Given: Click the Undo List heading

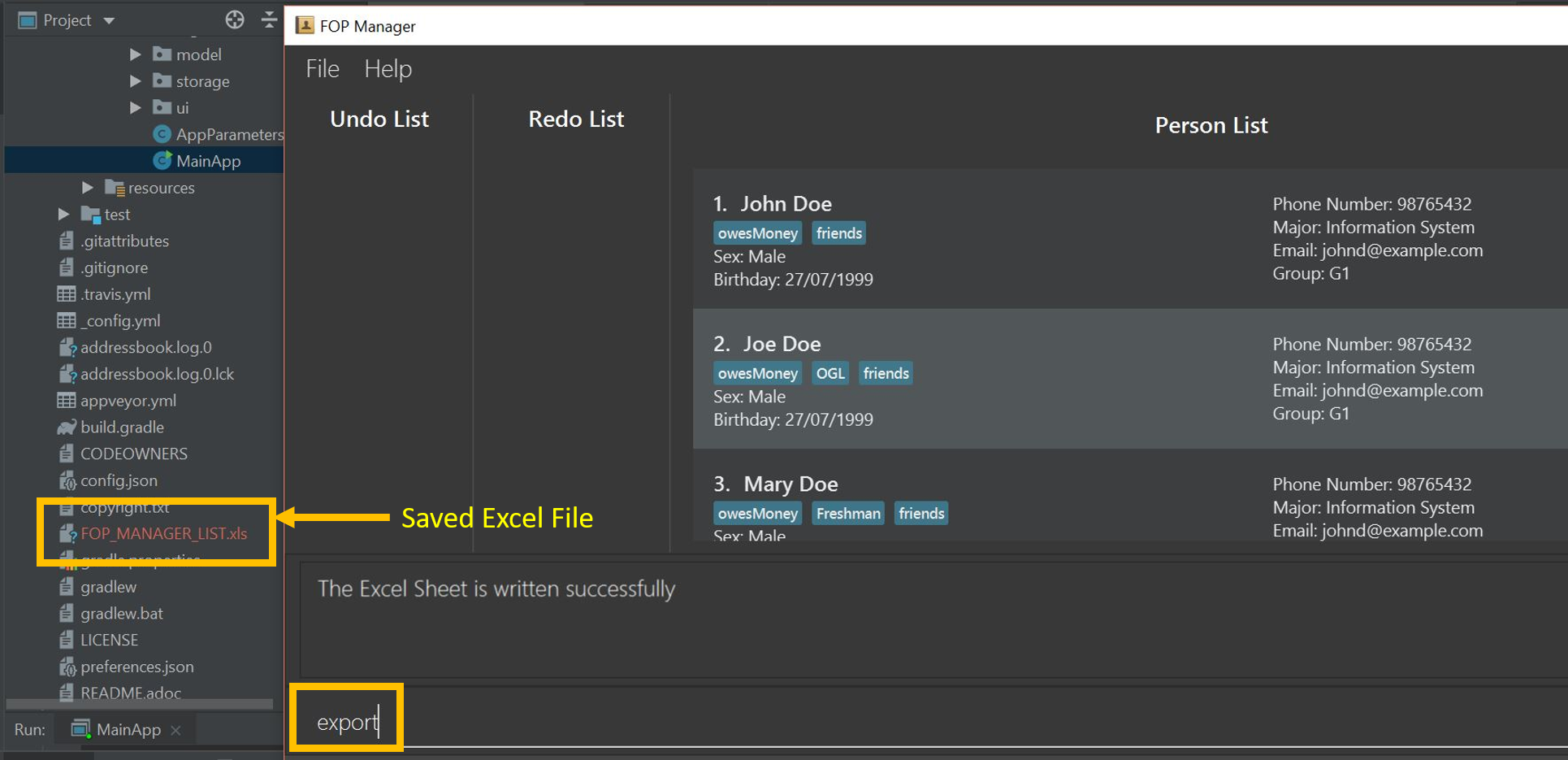Looking at the screenshot, I should 379,119.
